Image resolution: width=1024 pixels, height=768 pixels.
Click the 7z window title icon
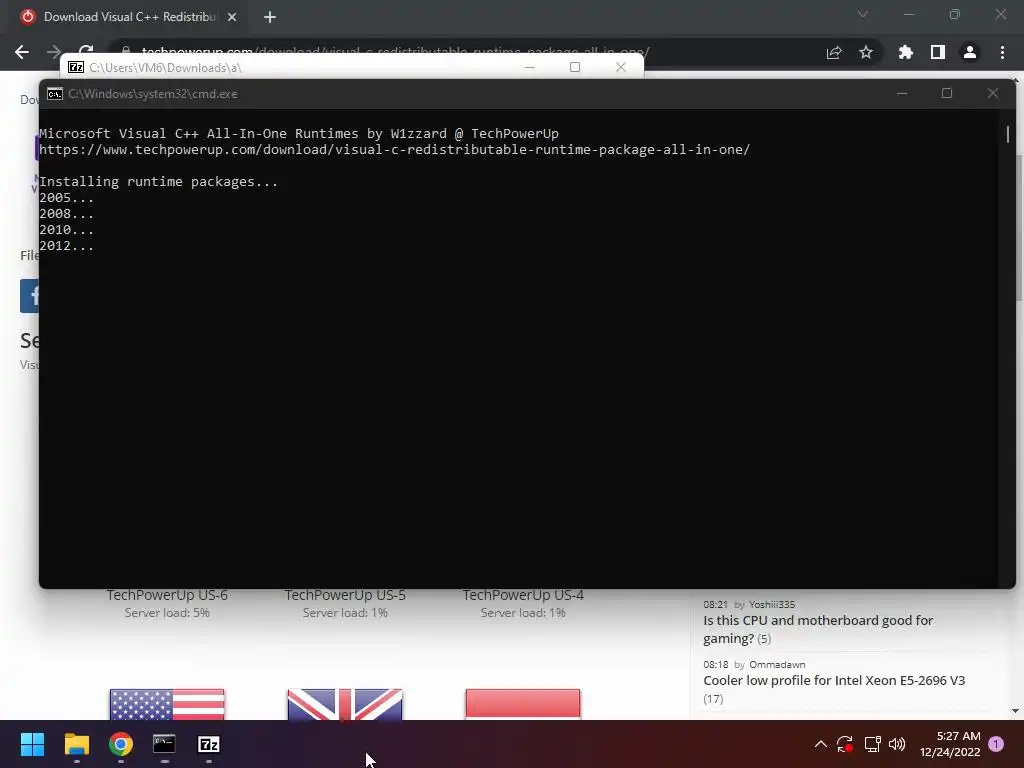pyautogui.click(x=76, y=67)
